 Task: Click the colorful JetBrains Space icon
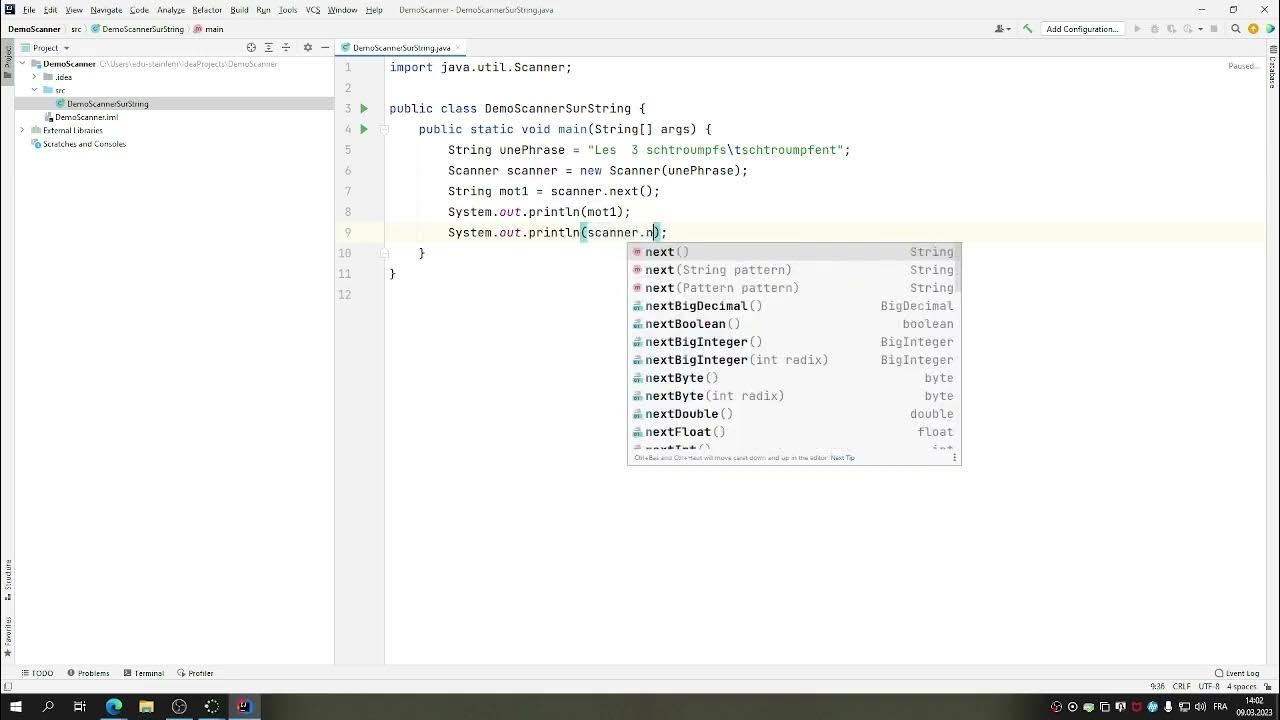(x=1270, y=29)
